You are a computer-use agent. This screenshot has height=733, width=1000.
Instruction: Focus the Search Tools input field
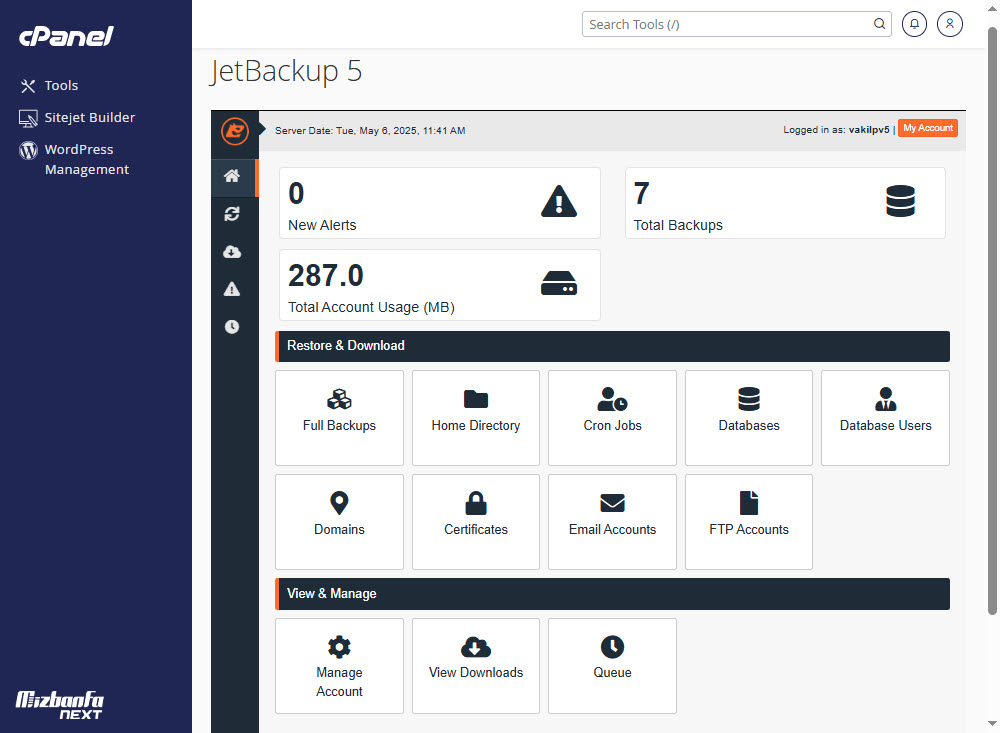point(737,24)
